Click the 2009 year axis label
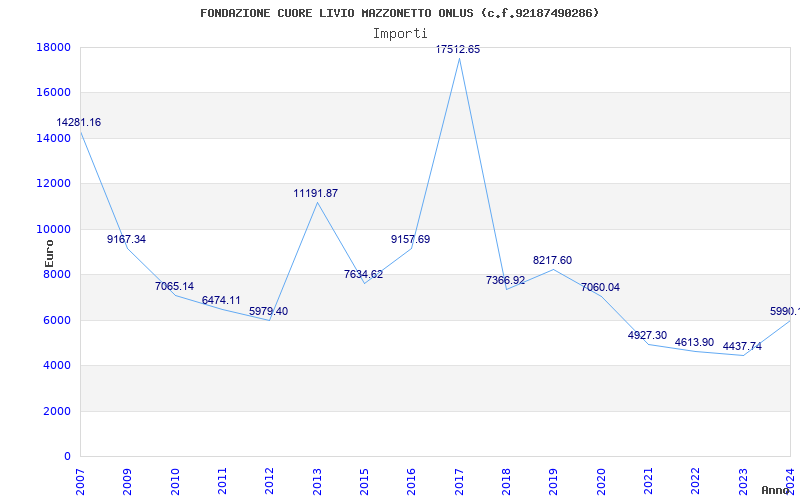This screenshot has width=800, height=500. pyautogui.click(x=127, y=482)
